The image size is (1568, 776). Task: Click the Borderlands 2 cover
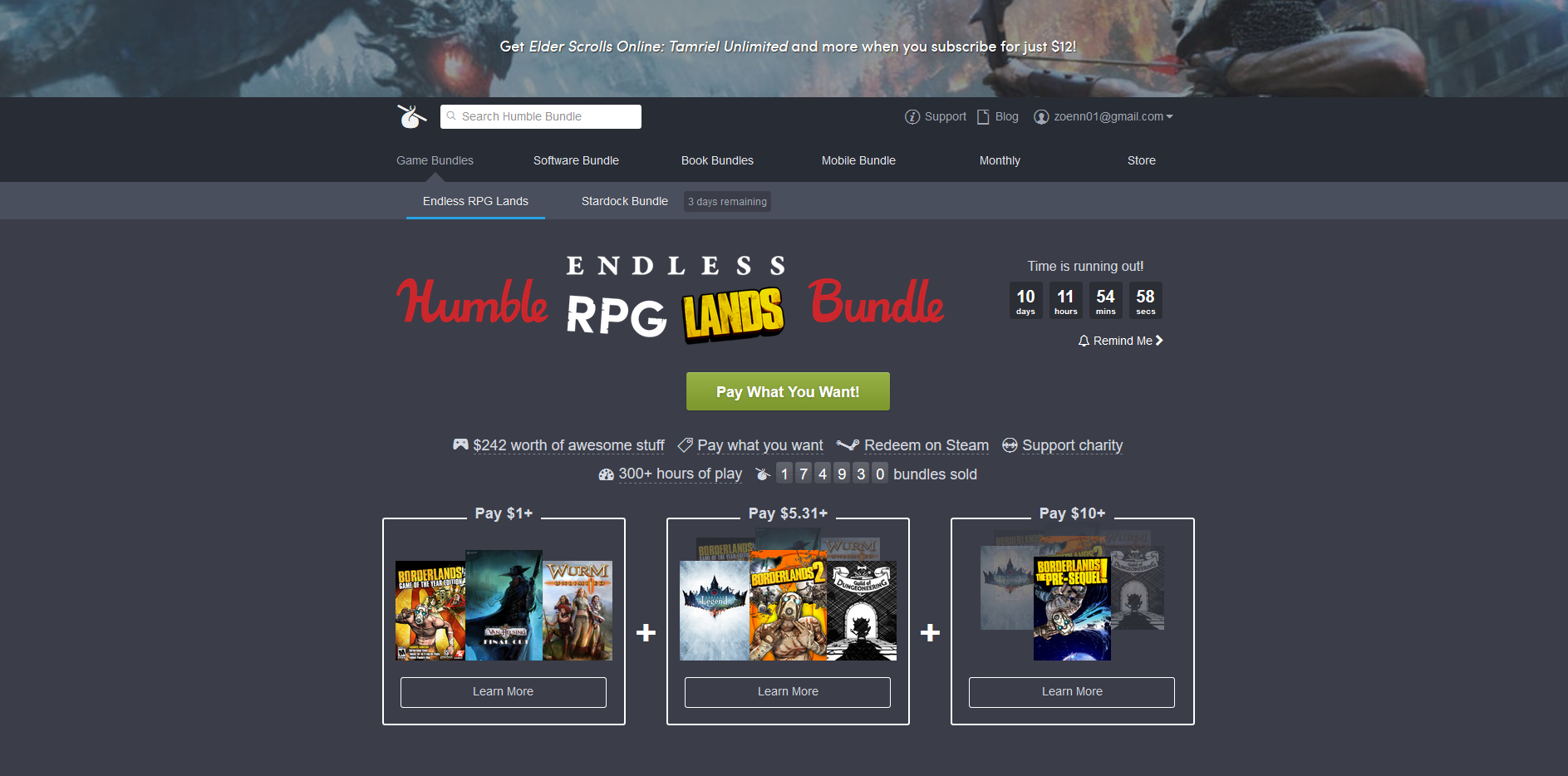pos(788,605)
